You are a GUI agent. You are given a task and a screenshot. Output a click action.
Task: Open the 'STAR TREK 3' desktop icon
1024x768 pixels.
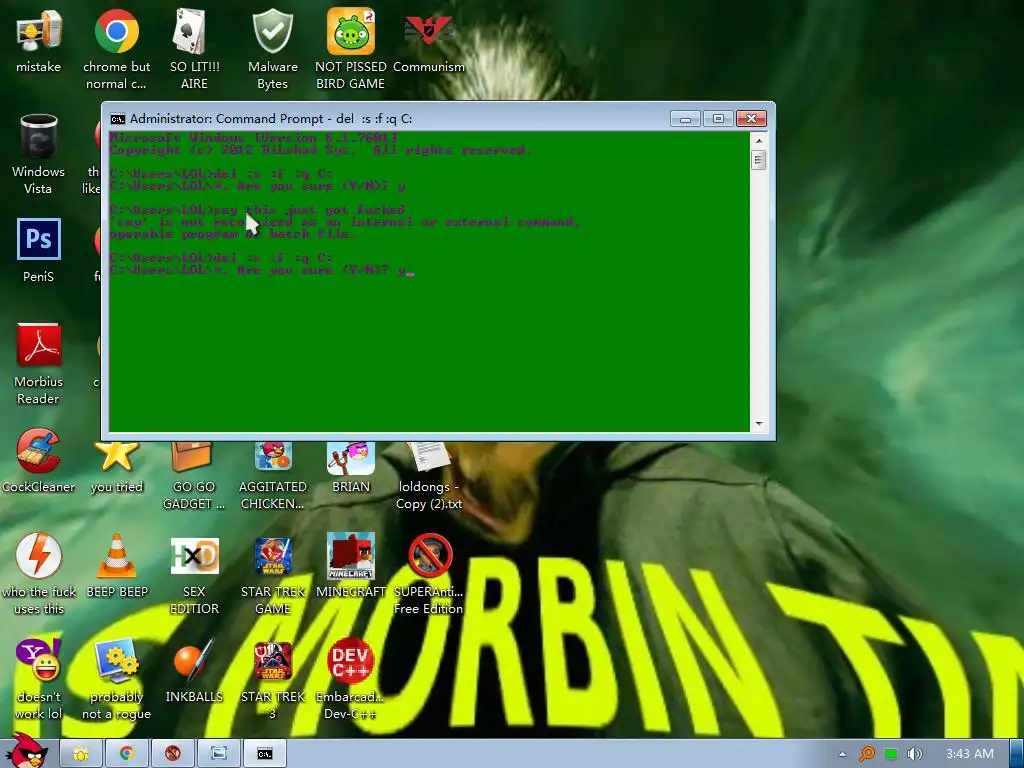272,679
